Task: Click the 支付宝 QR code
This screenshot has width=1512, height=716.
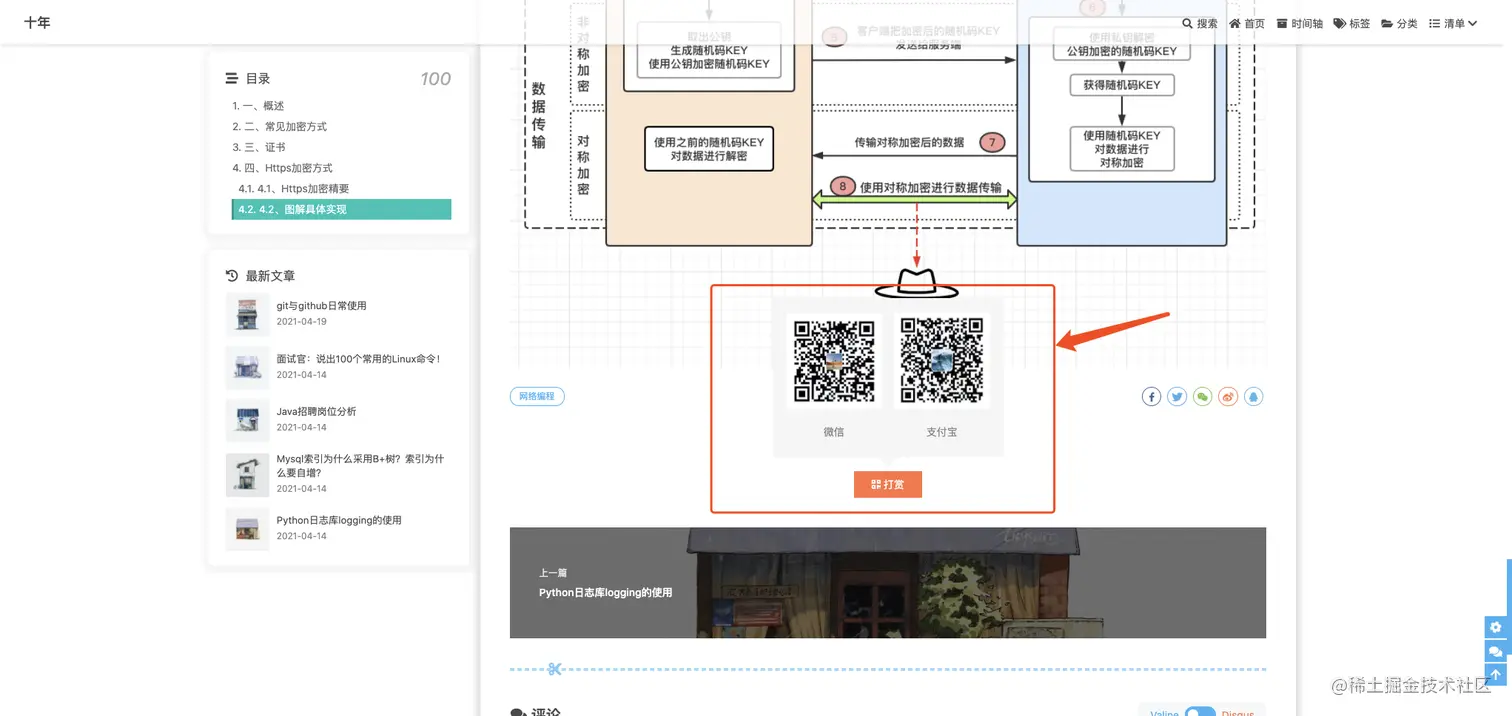Action: tap(941, 361)
